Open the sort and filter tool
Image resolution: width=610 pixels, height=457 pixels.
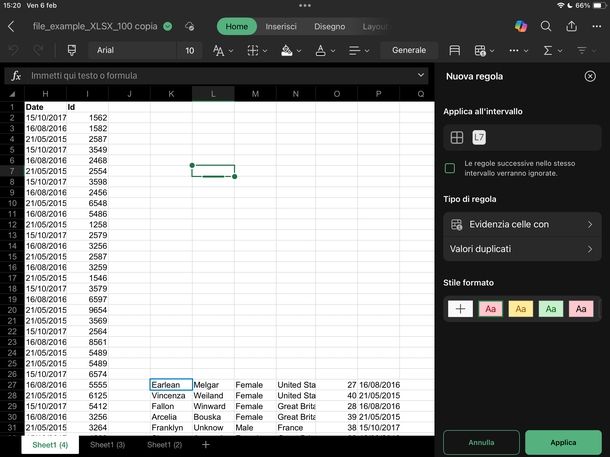(582, 50)
